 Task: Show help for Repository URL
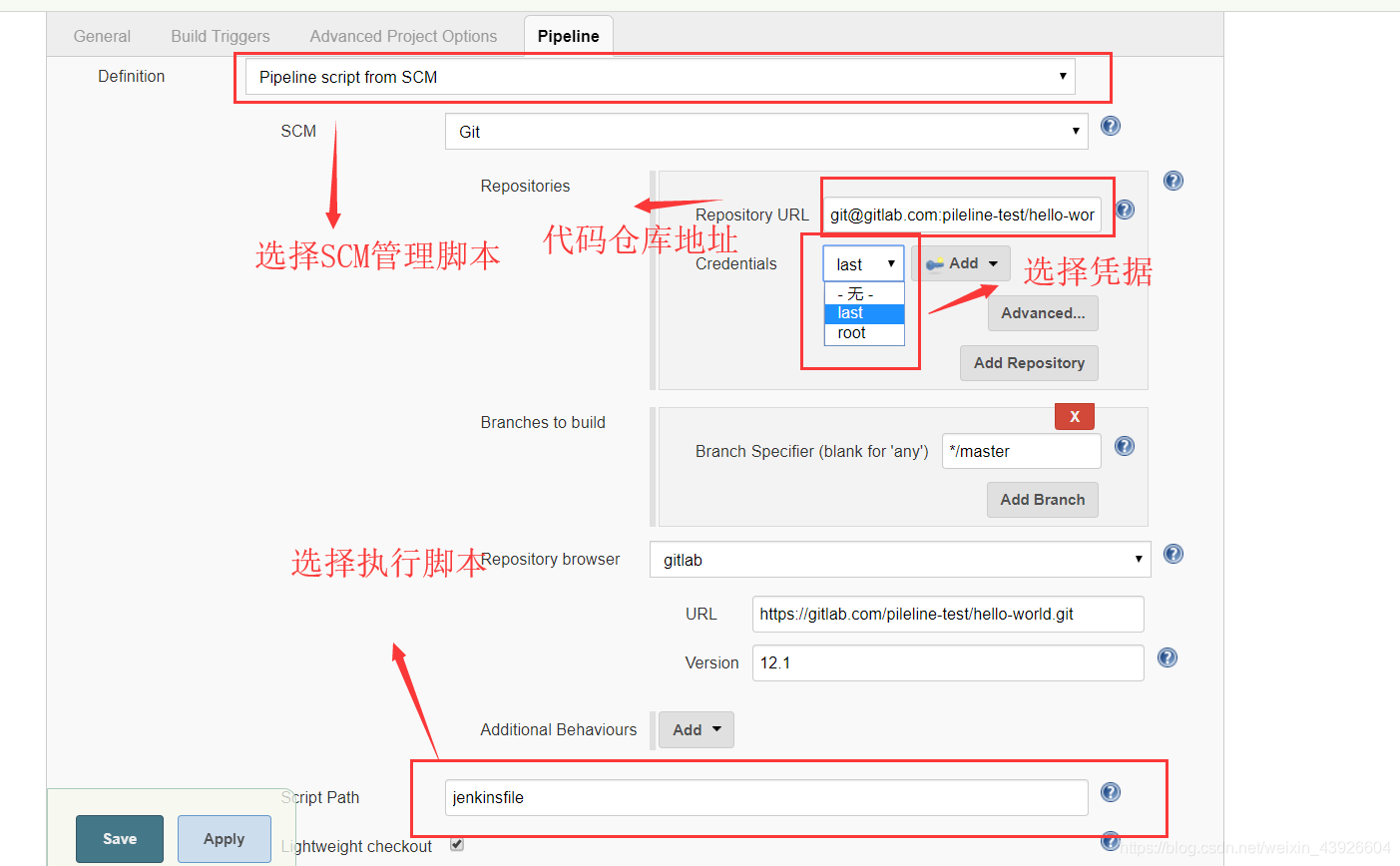click(1125, 210)
